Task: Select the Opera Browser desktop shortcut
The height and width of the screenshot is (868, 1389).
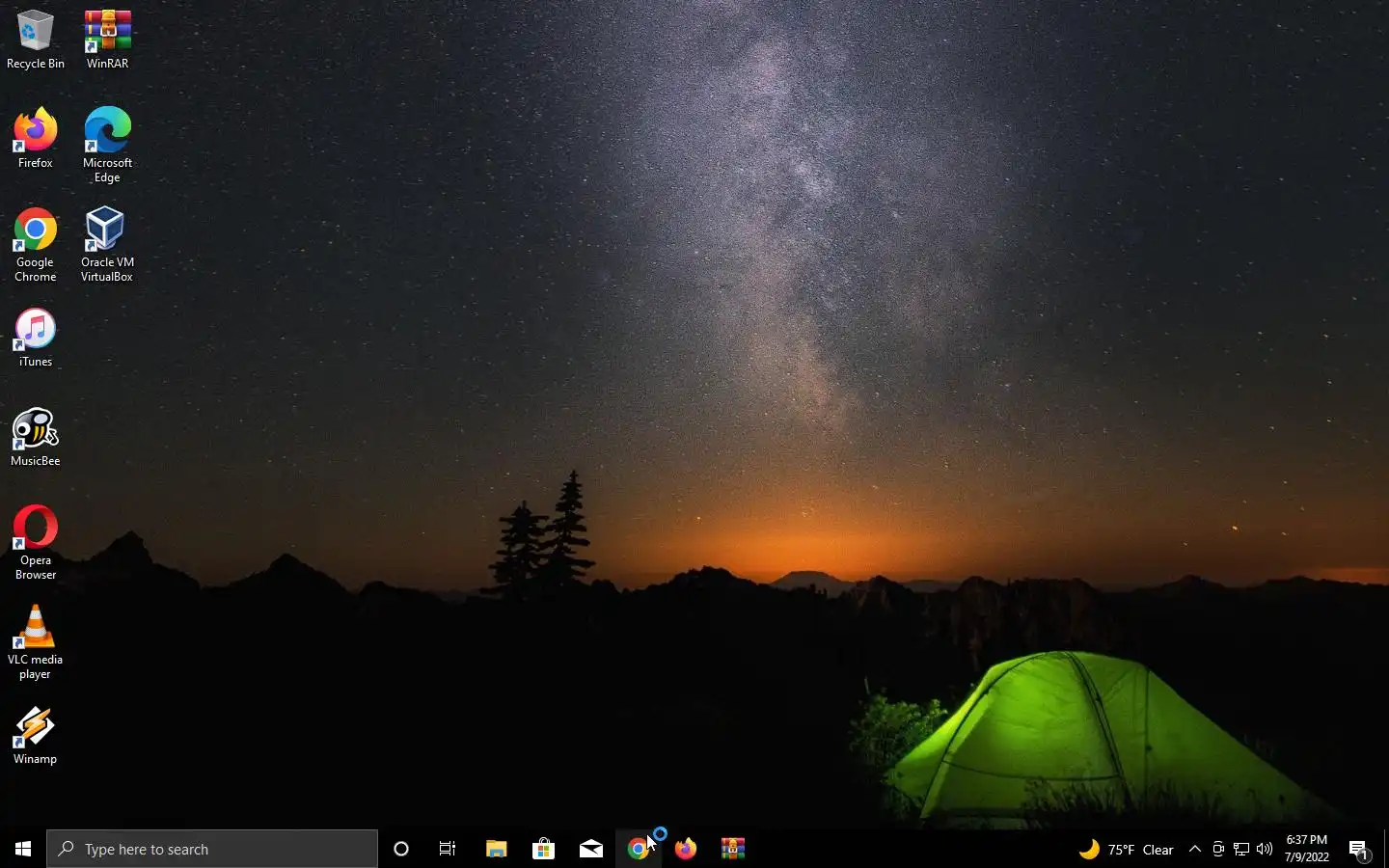Action: (36, 543)
